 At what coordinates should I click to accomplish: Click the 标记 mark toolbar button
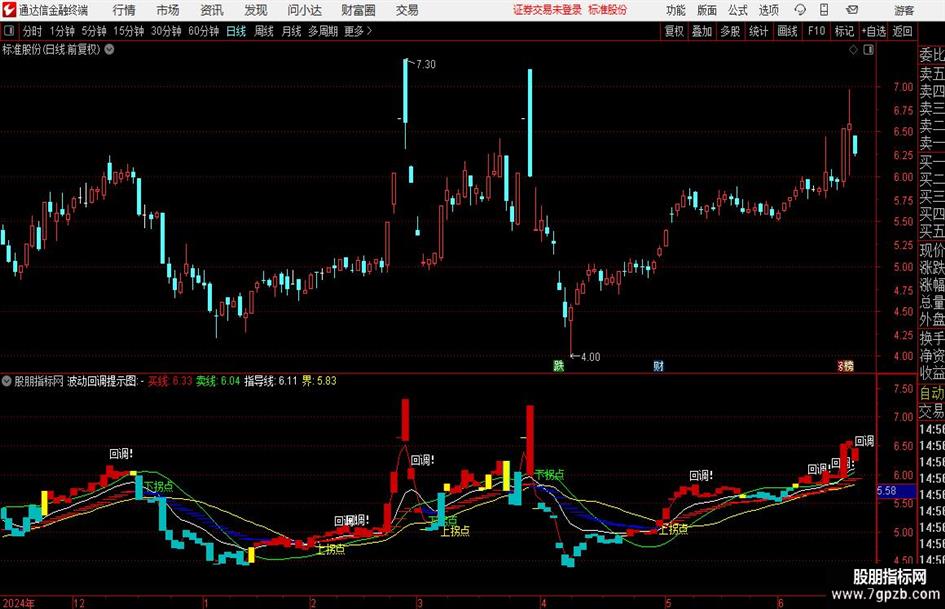[844, 31]
